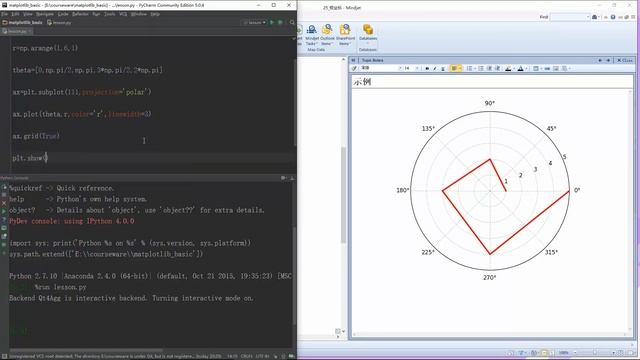Close the Topic Notes pane

[x=624, y=60]
